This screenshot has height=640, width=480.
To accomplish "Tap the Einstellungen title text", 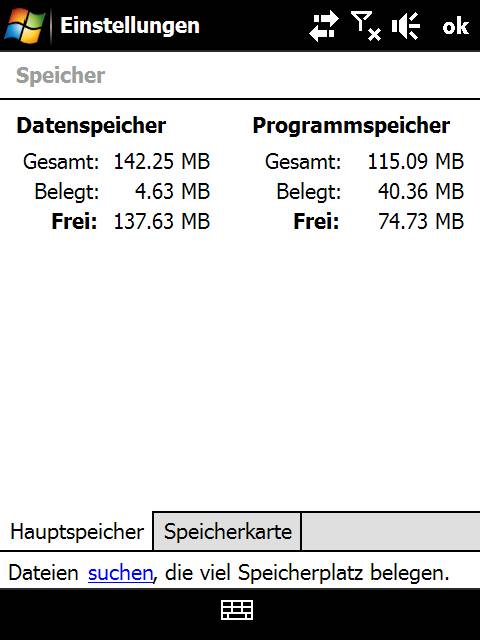I will [x=130, y=26].
